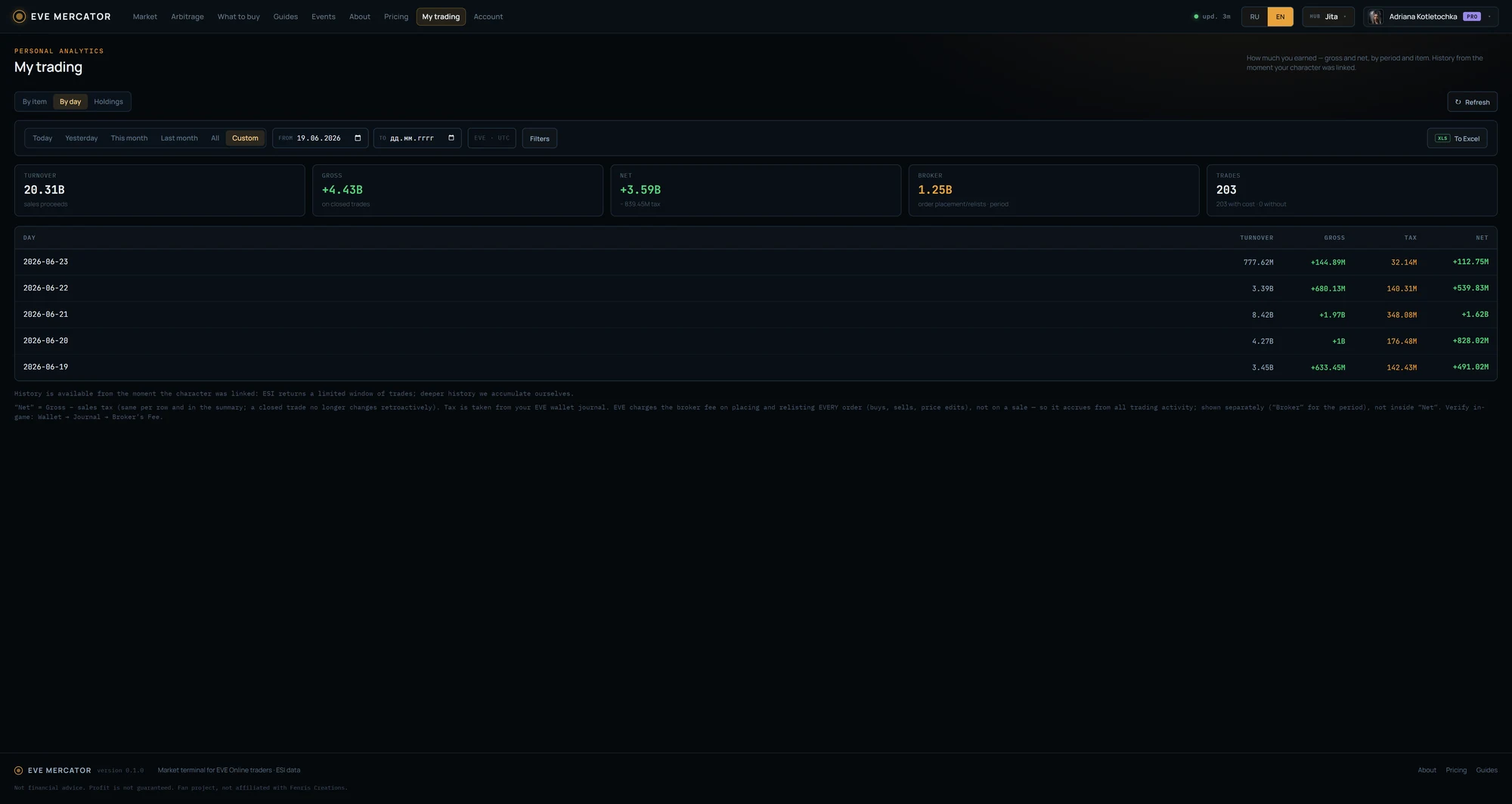Select the 2026-06-20 row

(756, 341)
